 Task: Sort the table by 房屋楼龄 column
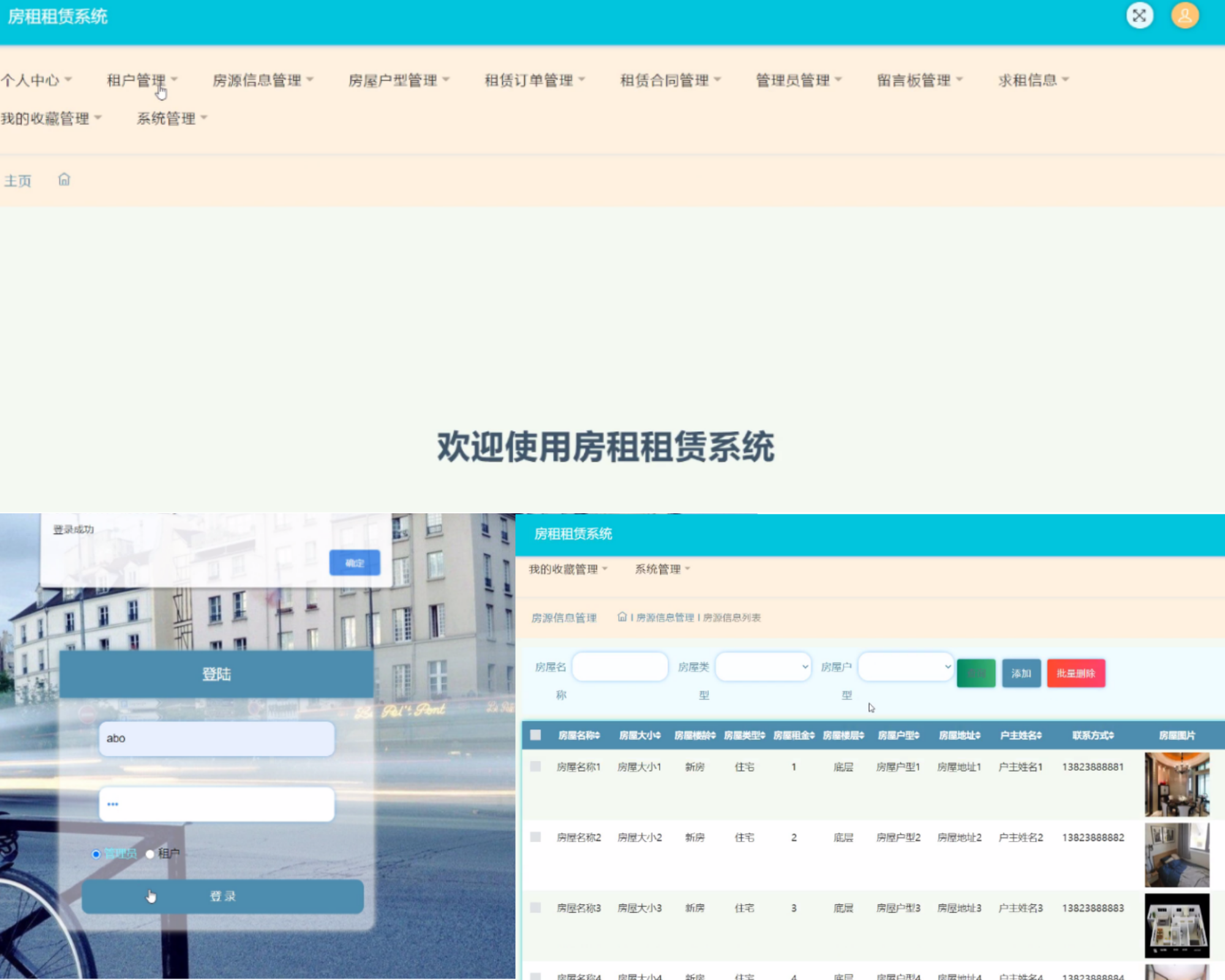pos(695,735)
